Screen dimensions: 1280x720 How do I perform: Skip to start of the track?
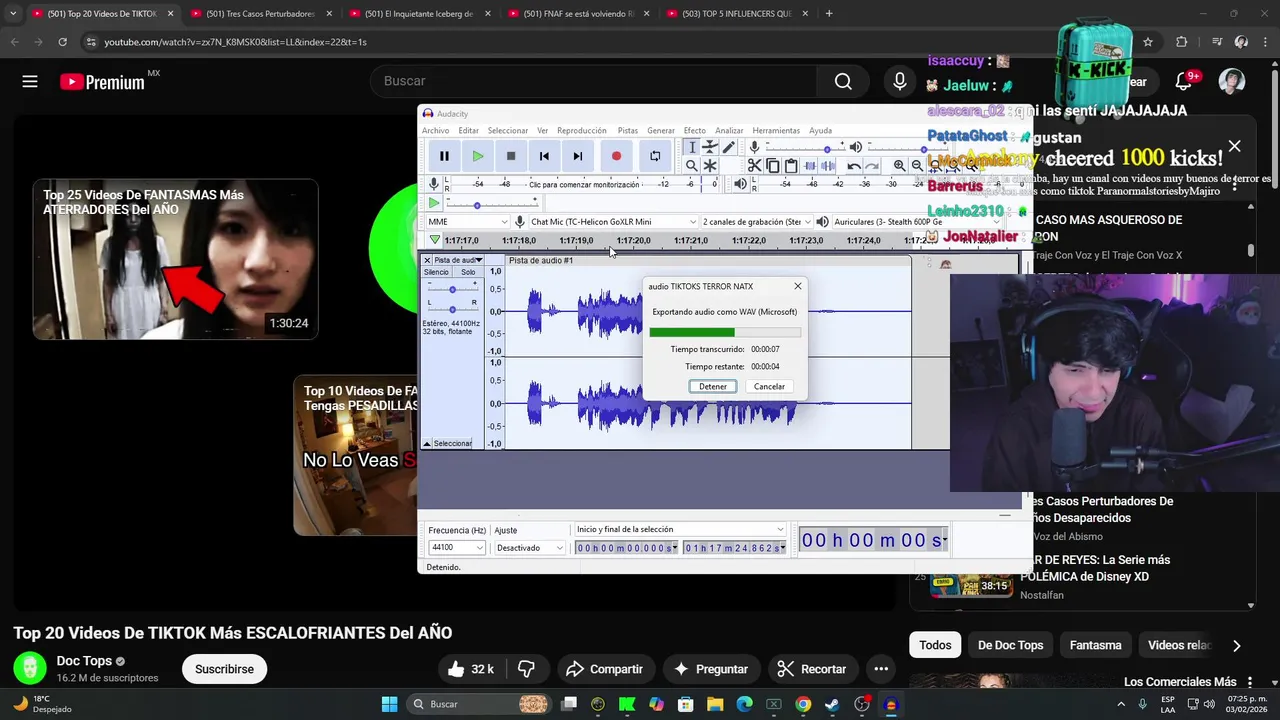coord(544,156)
